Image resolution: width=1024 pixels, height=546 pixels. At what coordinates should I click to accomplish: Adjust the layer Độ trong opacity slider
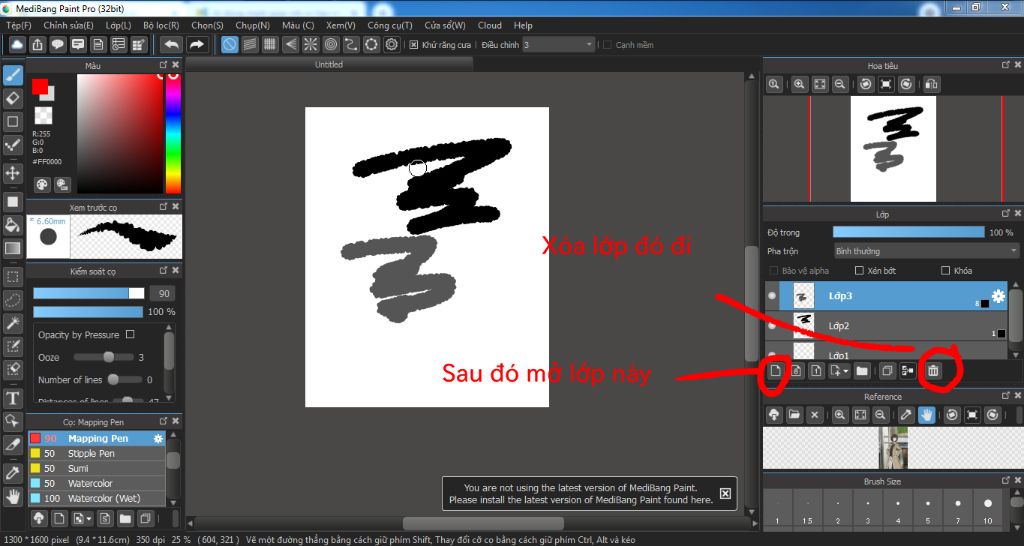click(908, 233)
